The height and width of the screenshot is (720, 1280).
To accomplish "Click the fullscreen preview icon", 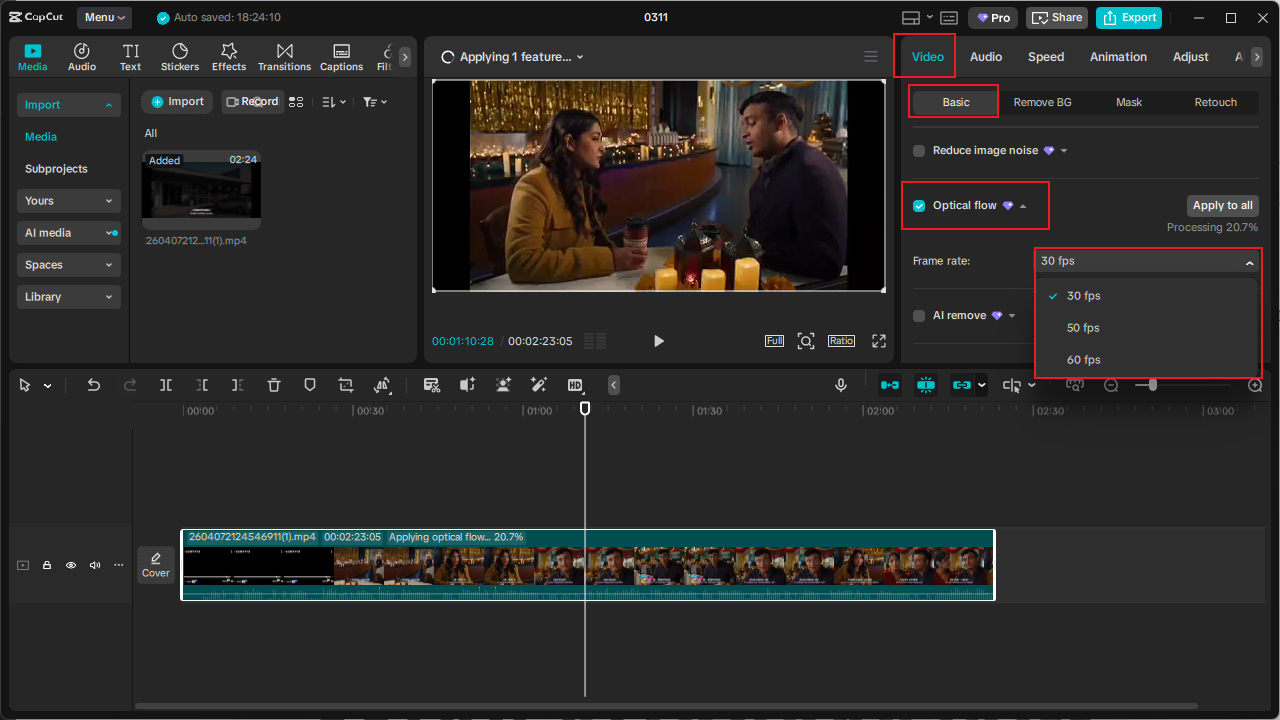I will pyautogui.click(x=879, y=341).
